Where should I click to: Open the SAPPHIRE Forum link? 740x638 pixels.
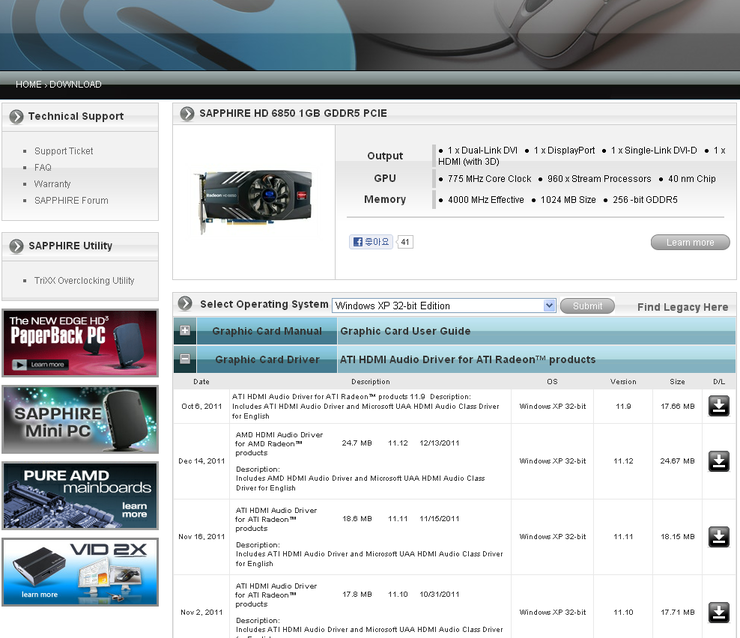point(71,201)
